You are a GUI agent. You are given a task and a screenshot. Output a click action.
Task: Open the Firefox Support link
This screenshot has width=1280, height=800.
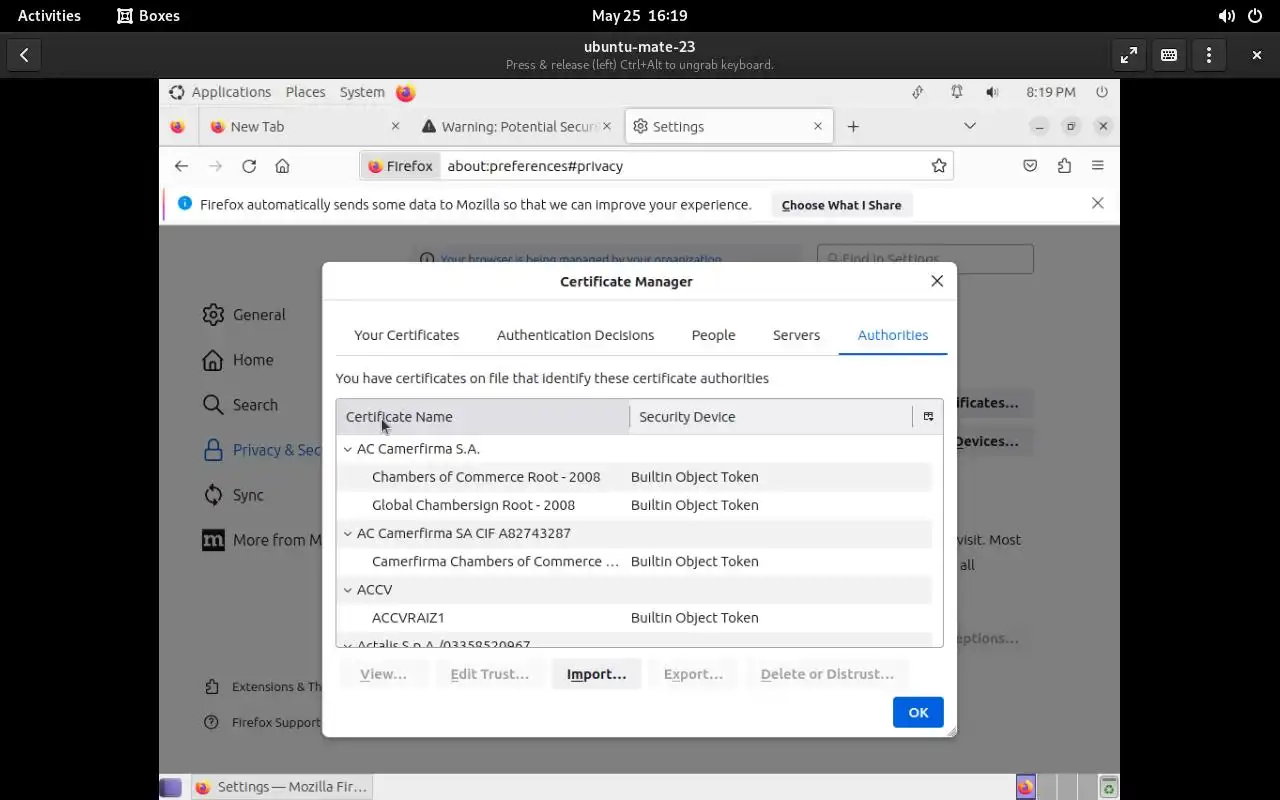pyautogui.click(x=262, y=722)
